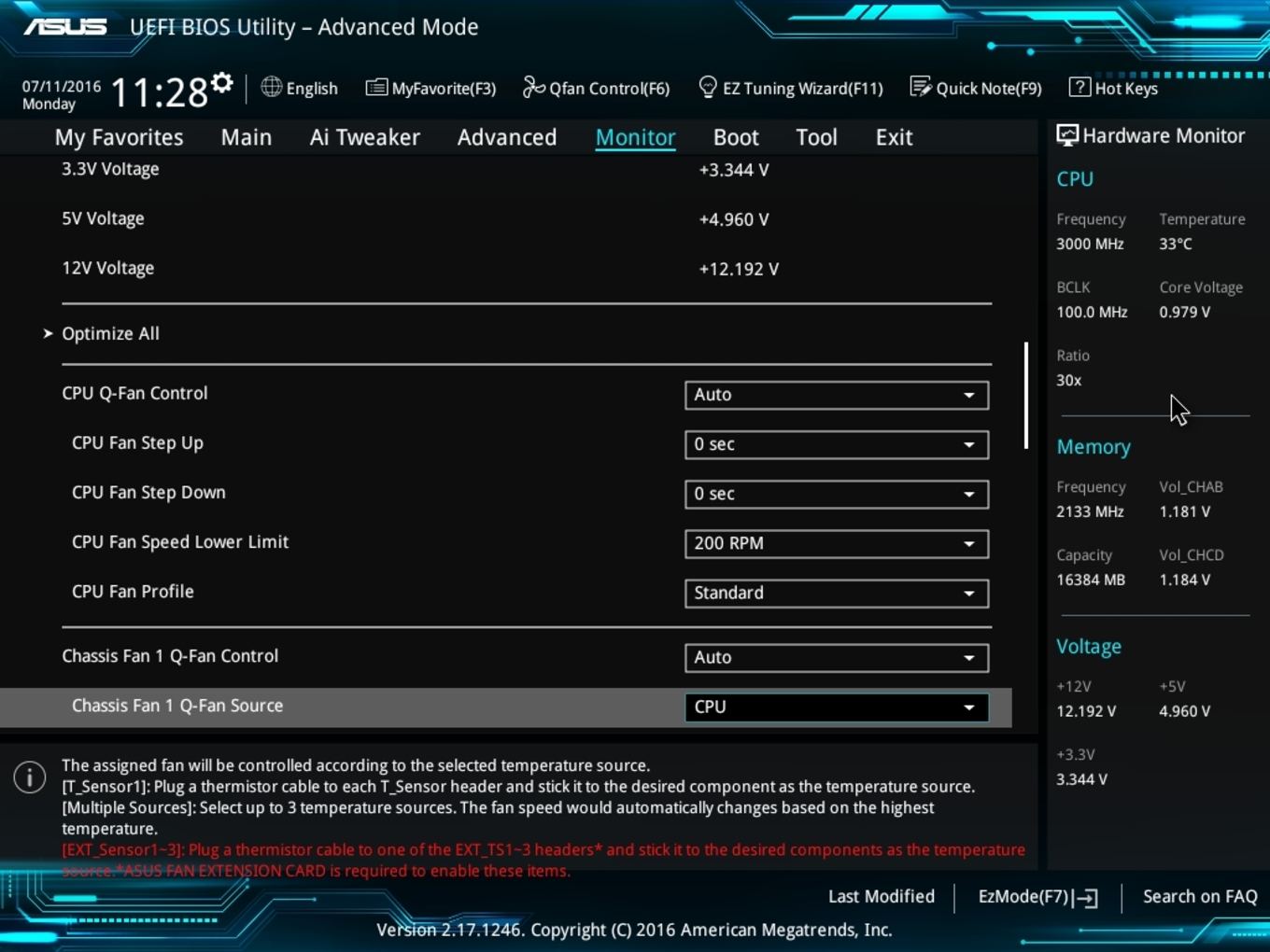
Task: Show Hot Keys question mark icon
Action: [x=1079, y=87]
